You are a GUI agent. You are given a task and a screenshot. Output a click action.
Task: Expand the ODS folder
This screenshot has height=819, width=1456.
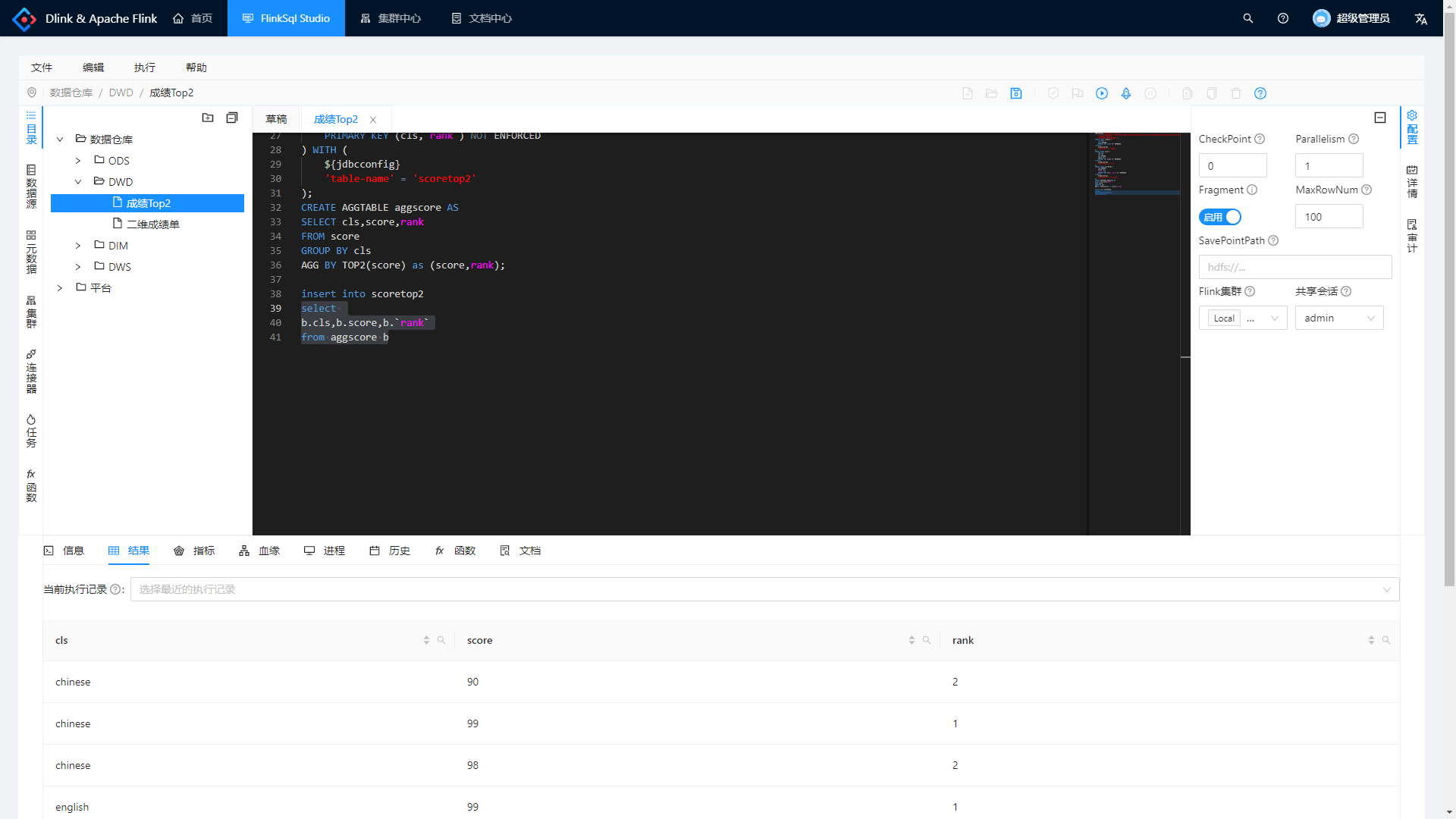pyautogui.click(x=78, y=161)
